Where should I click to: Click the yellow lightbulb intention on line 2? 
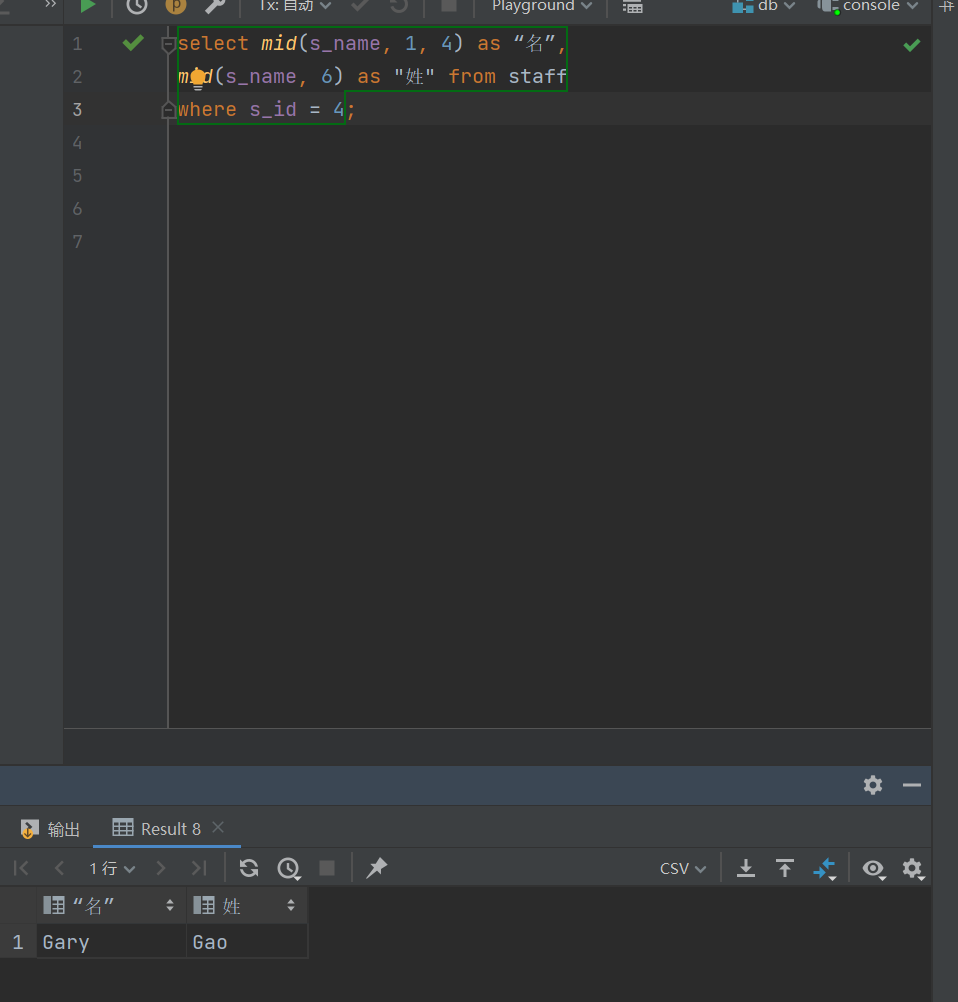198,78
